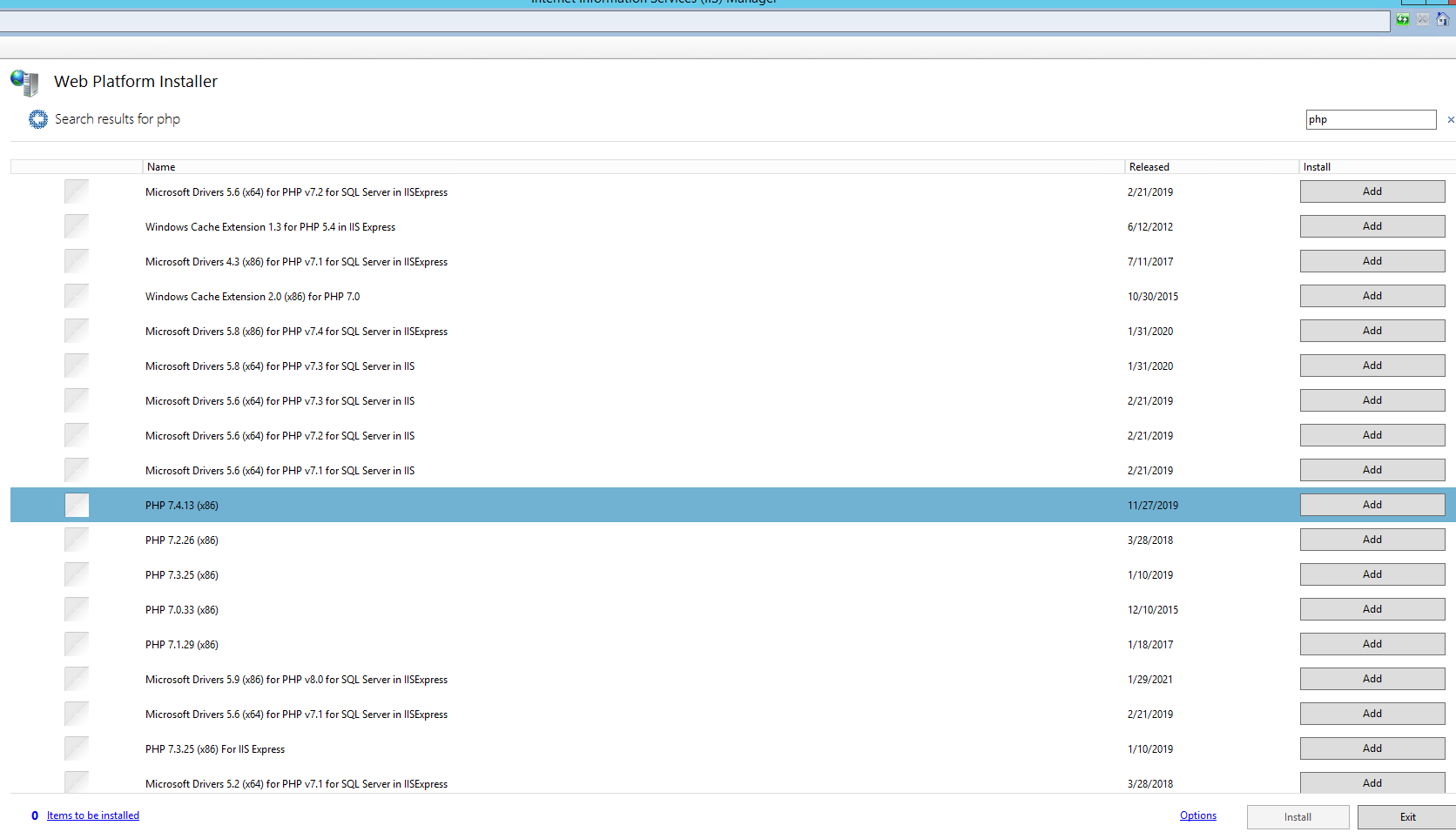Click release date 1/29/2021
This screenshot has height=832, width=1456.
pyautogui.click(x=1150, y=680)
